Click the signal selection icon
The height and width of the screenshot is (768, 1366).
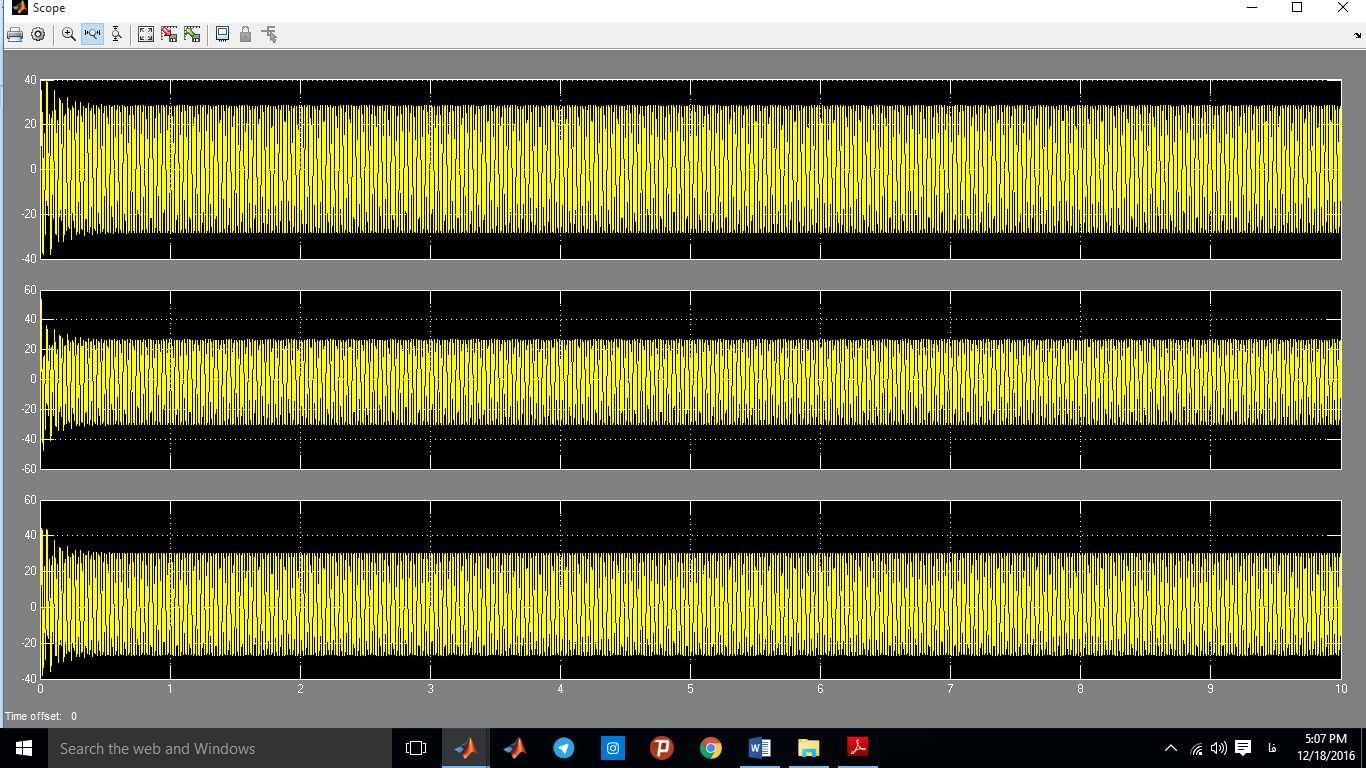click(269, 34)
